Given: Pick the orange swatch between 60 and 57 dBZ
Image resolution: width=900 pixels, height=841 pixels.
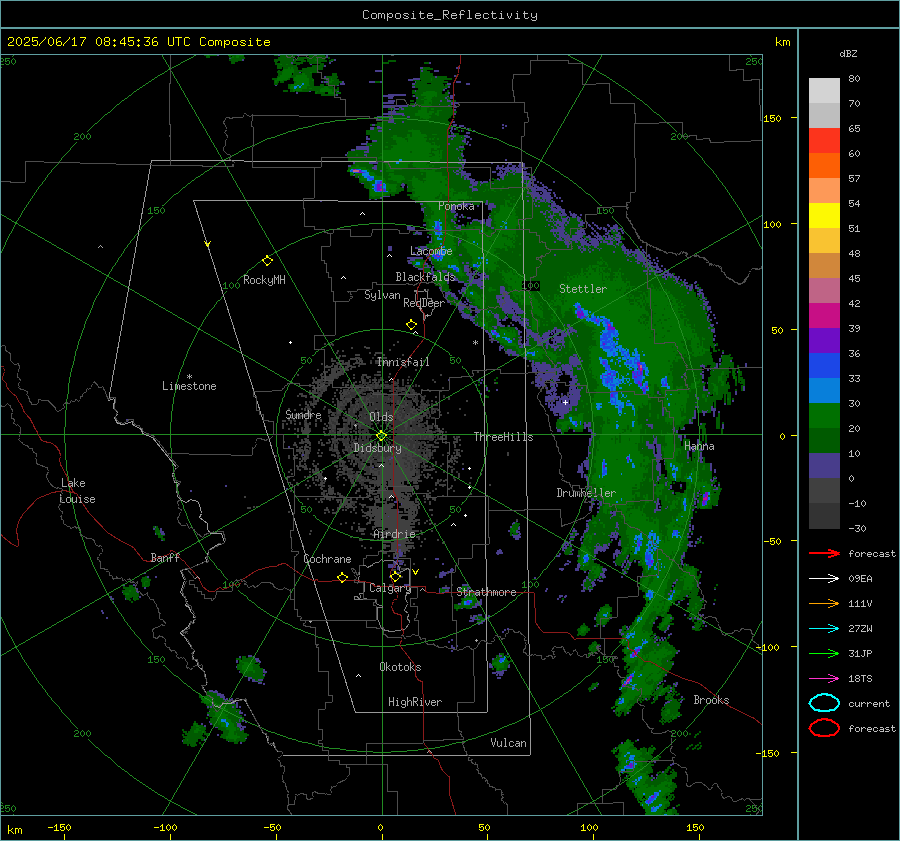Looking at the screenshot, I should click(824, 165).
